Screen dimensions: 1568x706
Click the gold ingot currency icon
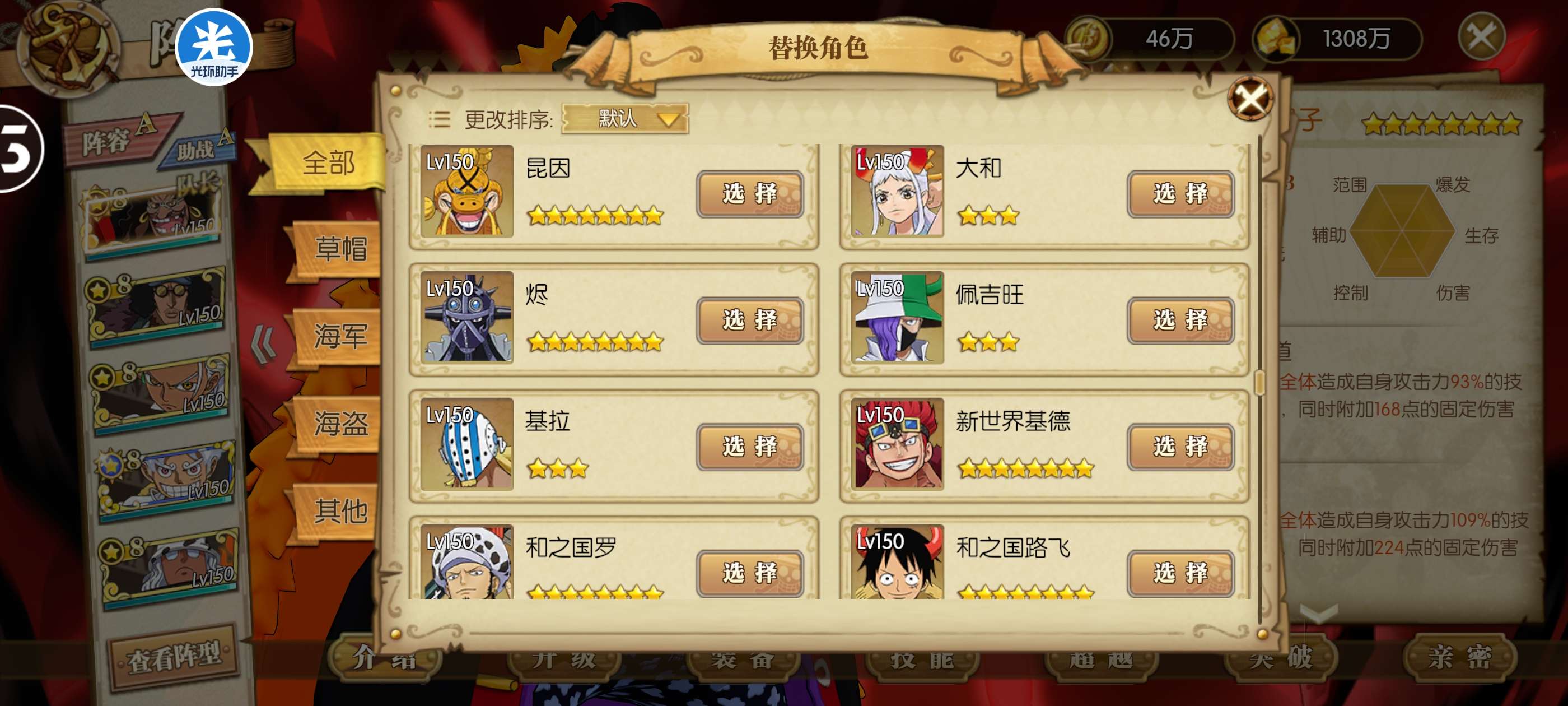point(1275,38)
